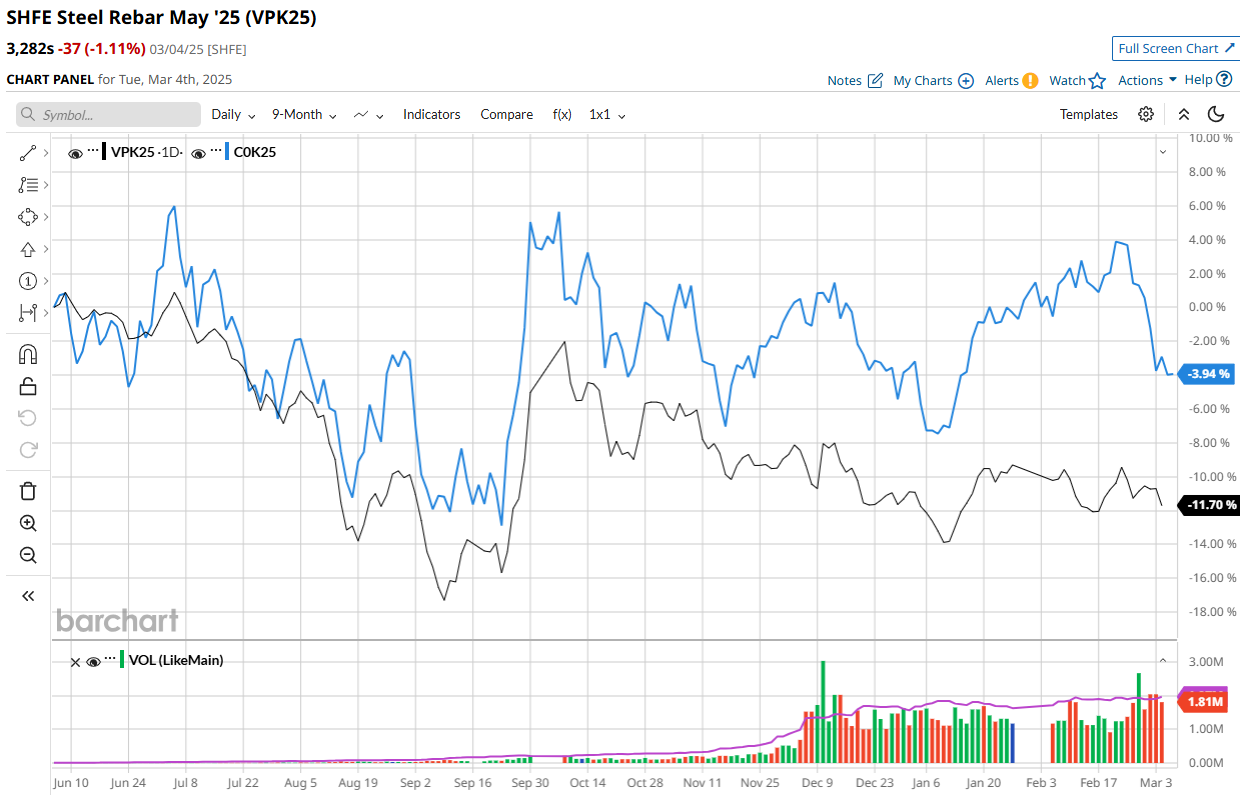Viewport: 1240px width, 795px height.
Task: Select the polygon shapes drawing tool
Action: [28, 217]
